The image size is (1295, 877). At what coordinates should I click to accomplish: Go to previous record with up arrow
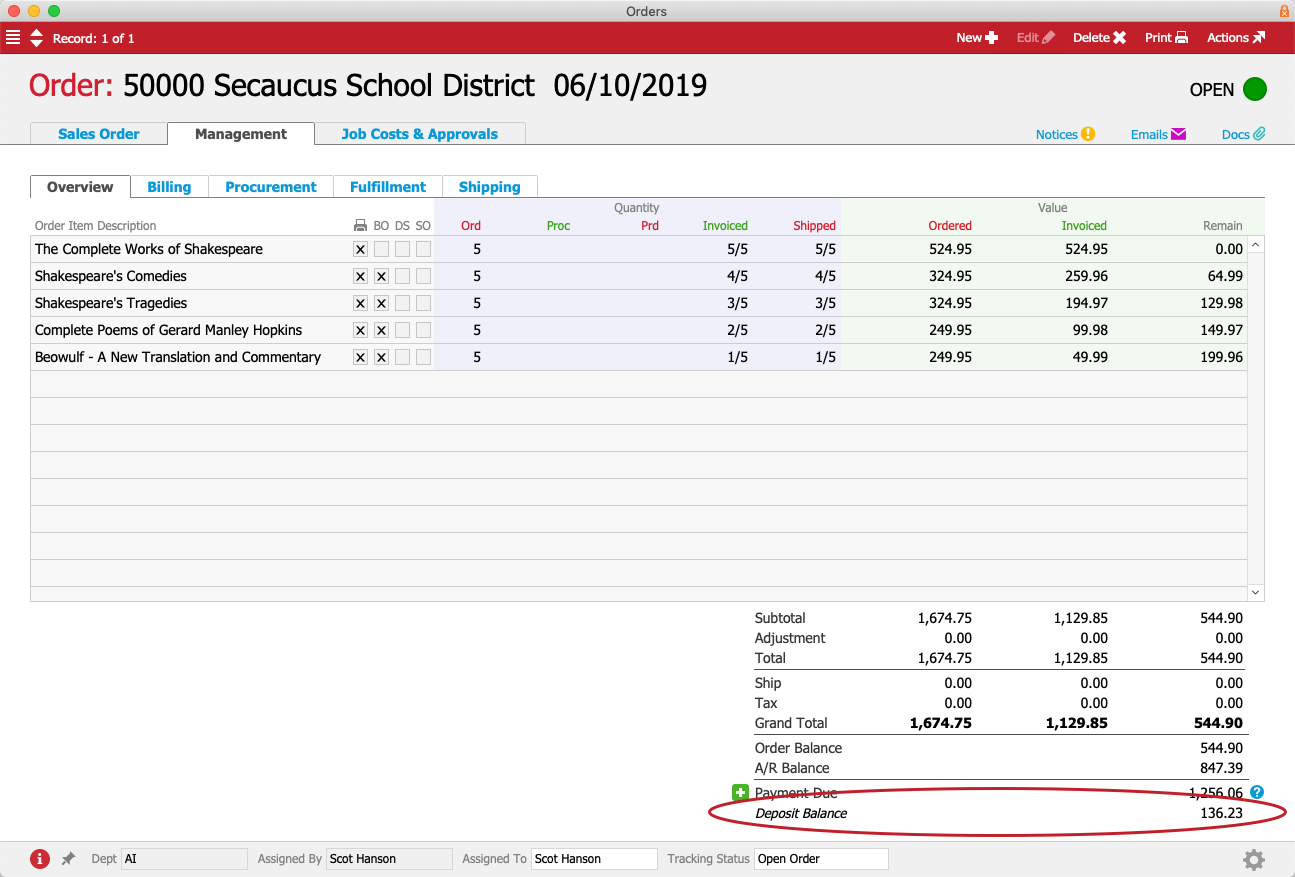point(37,33)
